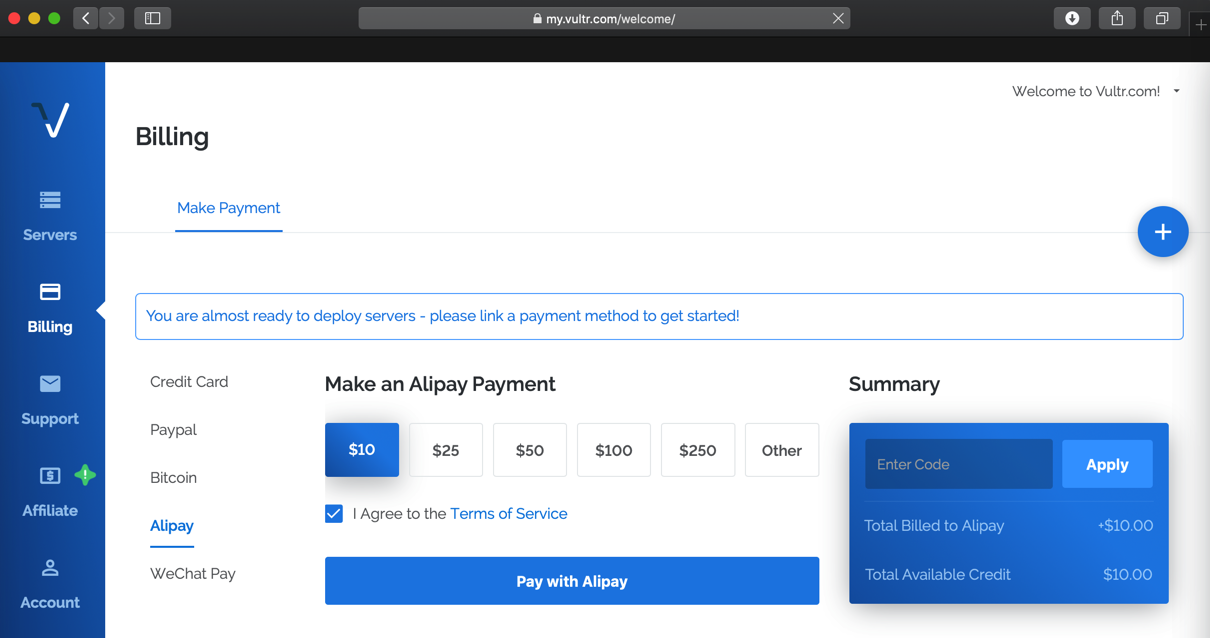
Task: Open the Terms of Service link
Action: coord(508,514)
